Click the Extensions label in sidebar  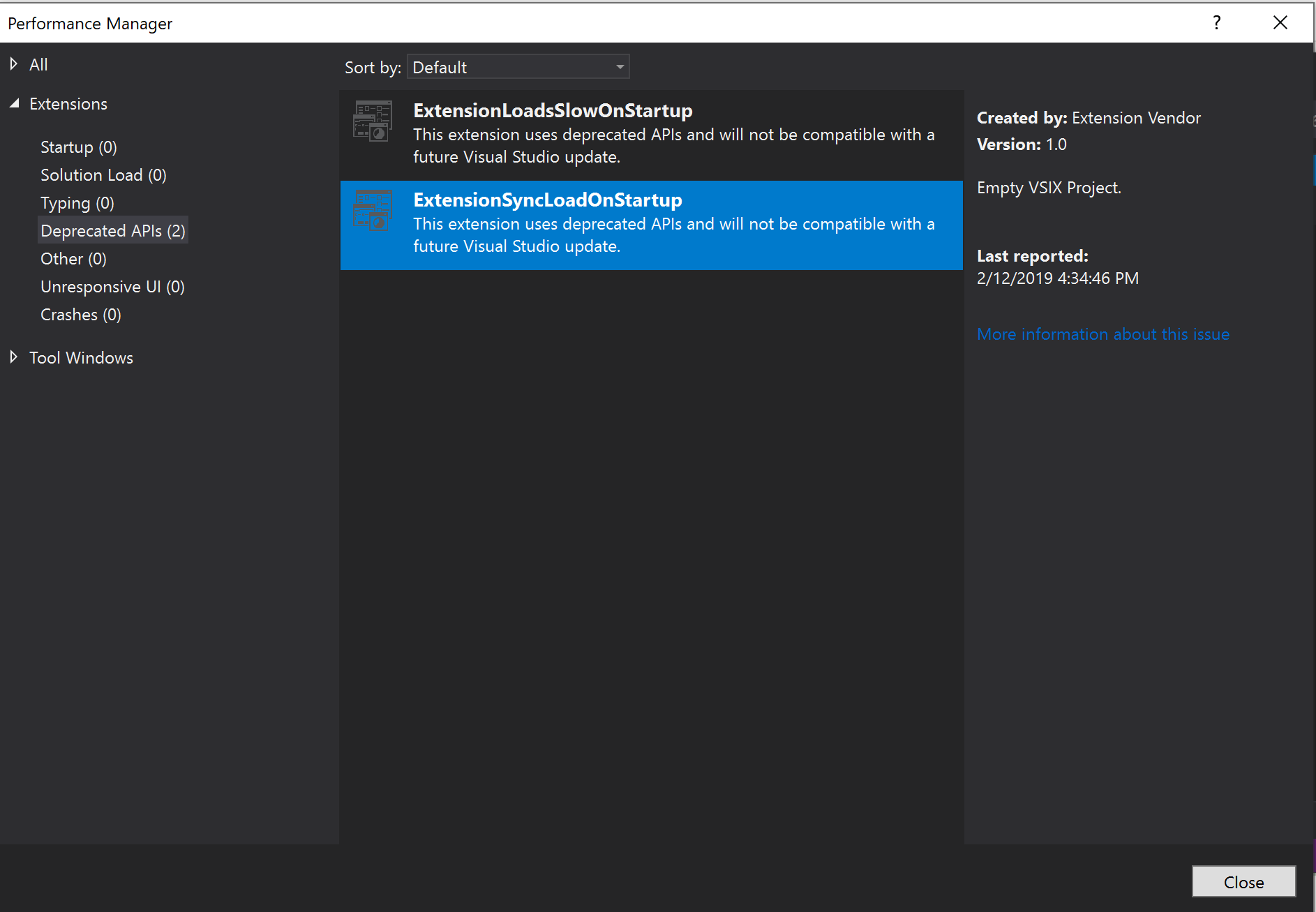coord(68,104)
